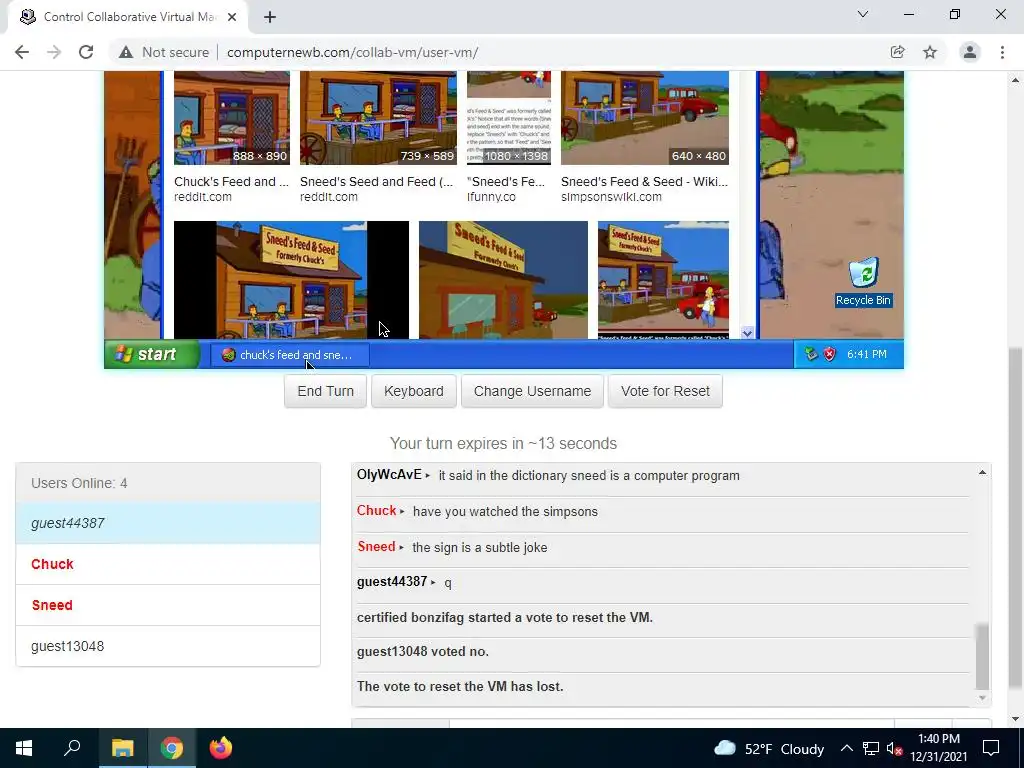Click the browser forward arrow
Screen dimensions: 1024x768
(54, 52)
